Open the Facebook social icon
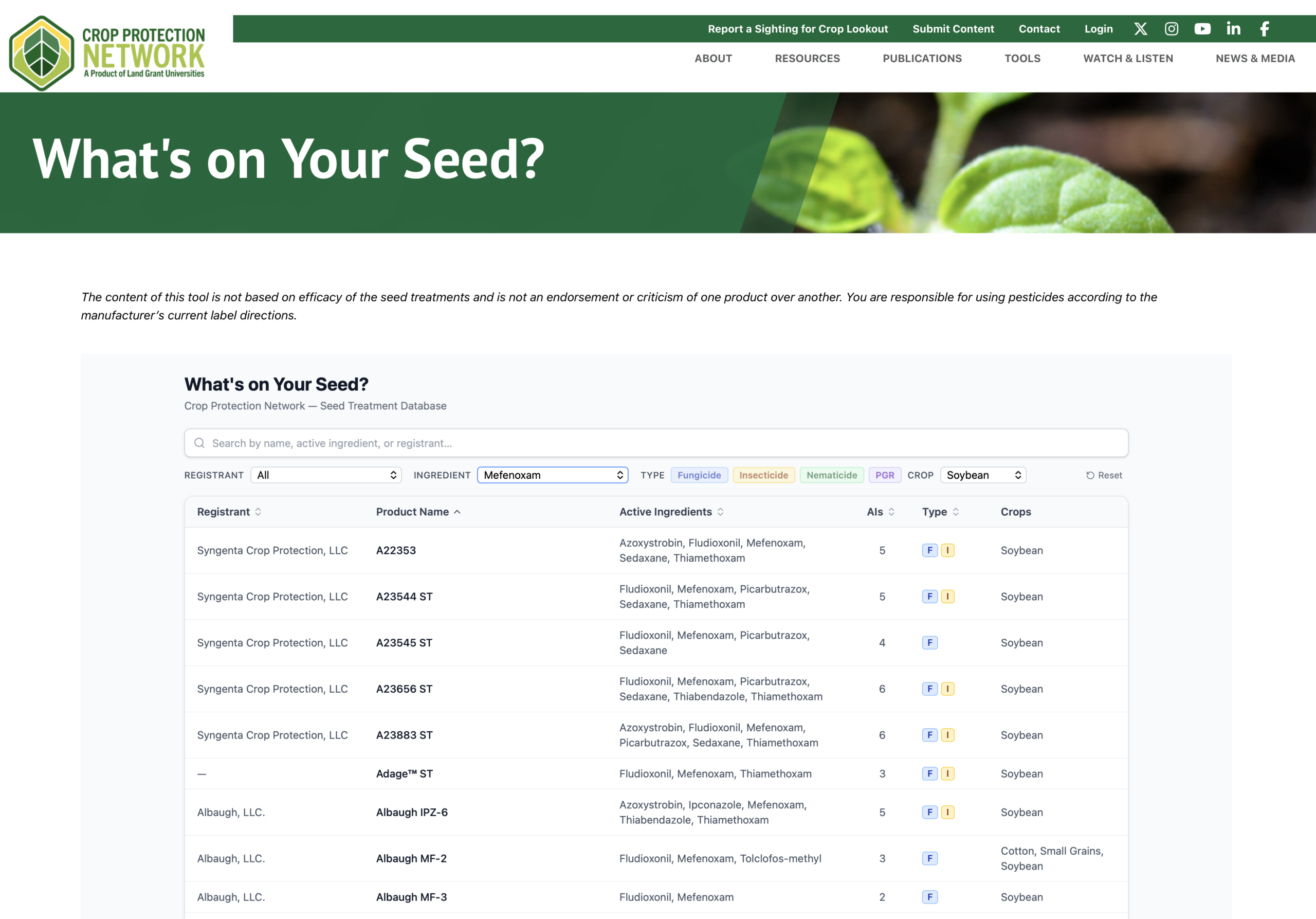Image resolution: width=1316 pixels, height=919 pixels. pos(1264,29)
